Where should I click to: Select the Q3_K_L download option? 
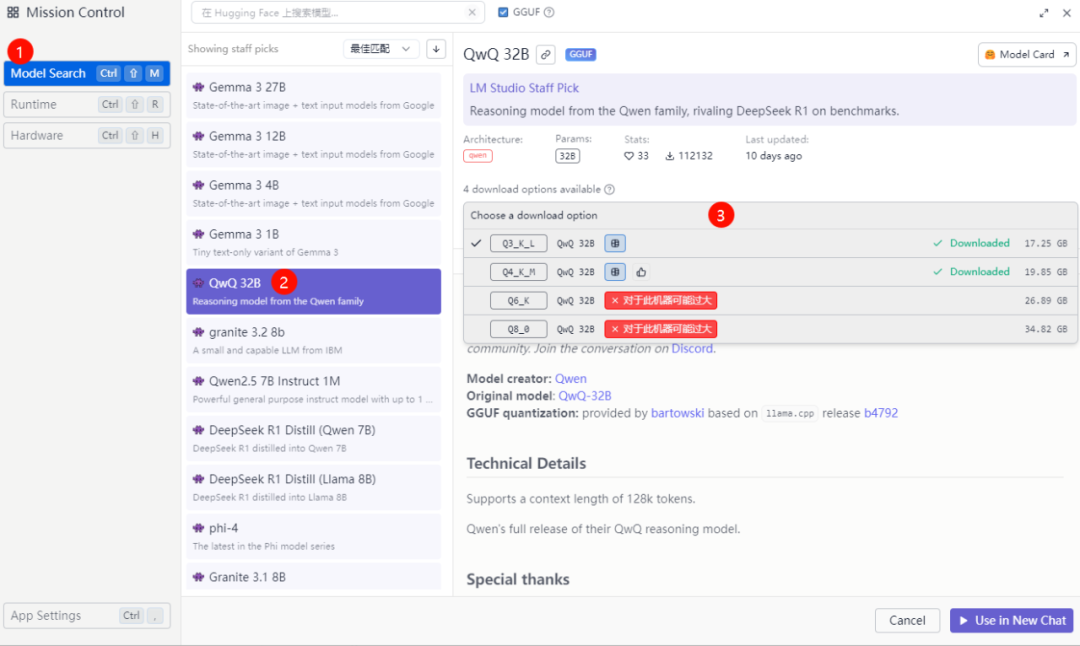770,243
